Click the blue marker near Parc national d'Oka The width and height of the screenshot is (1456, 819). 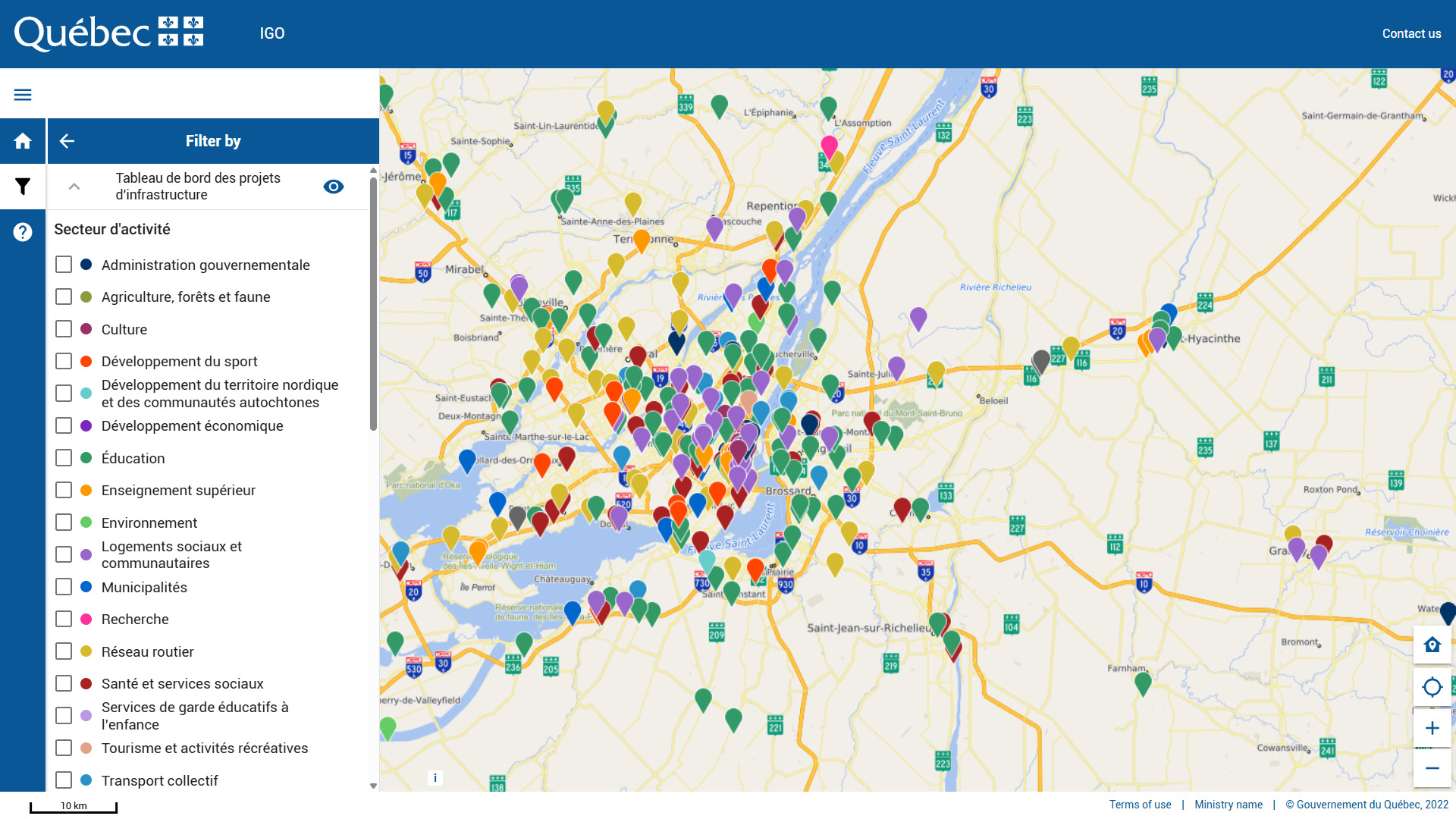(x=467, y=460)
